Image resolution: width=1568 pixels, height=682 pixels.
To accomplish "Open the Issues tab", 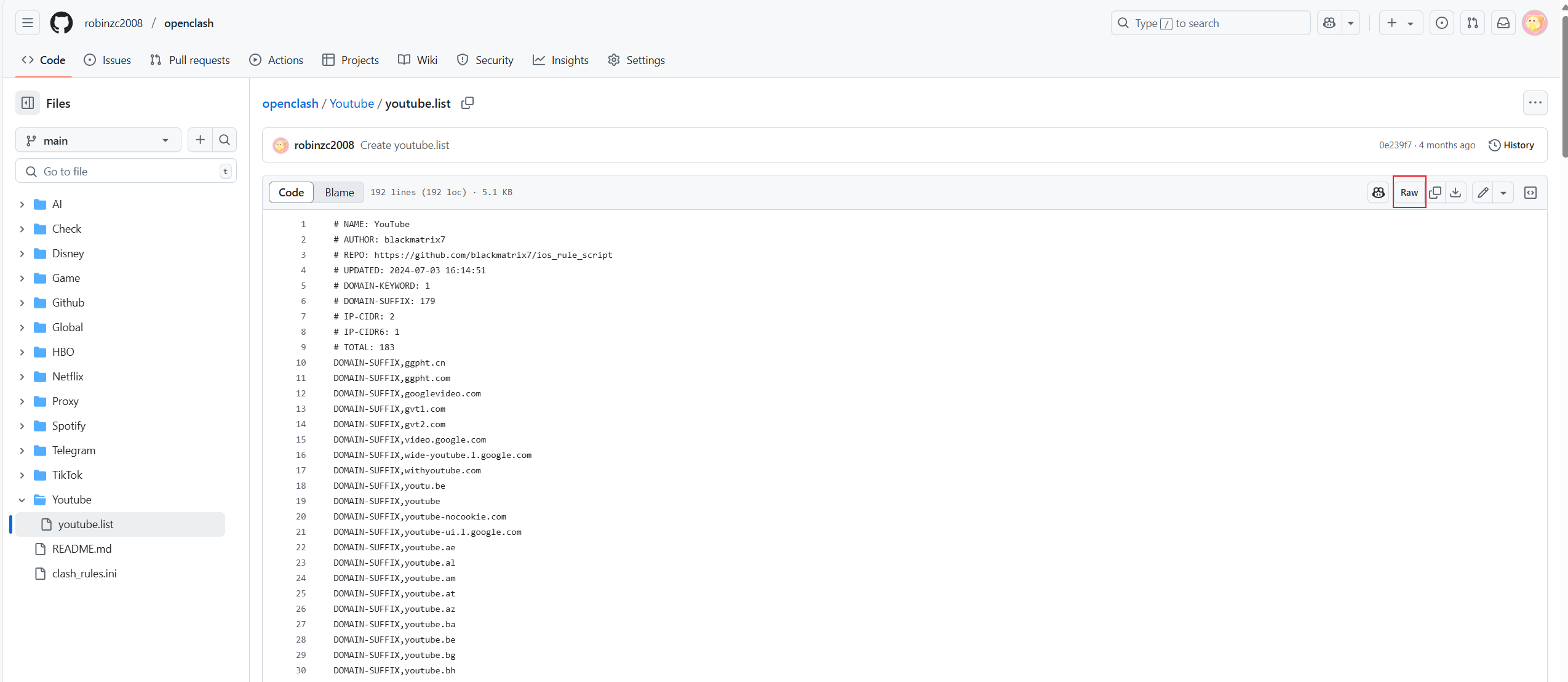I will 108,60.
